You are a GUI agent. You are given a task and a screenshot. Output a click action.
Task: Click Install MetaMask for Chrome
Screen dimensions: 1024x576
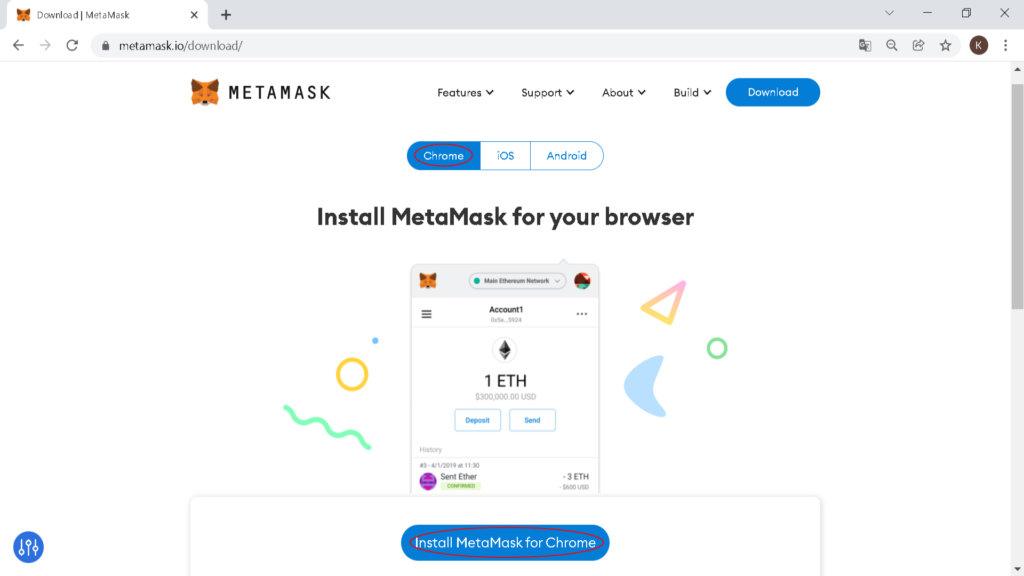[x=505, y=543]
